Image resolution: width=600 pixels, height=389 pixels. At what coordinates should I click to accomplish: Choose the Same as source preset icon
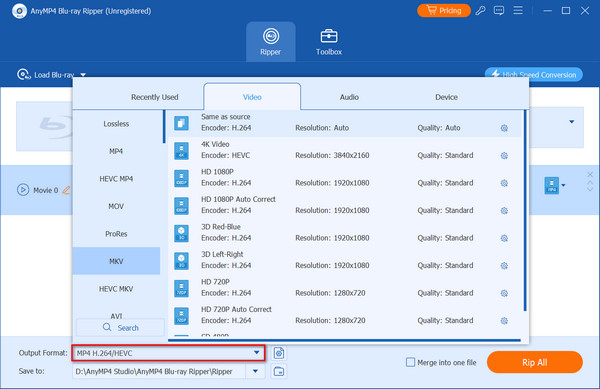click(x=181, y=123)
